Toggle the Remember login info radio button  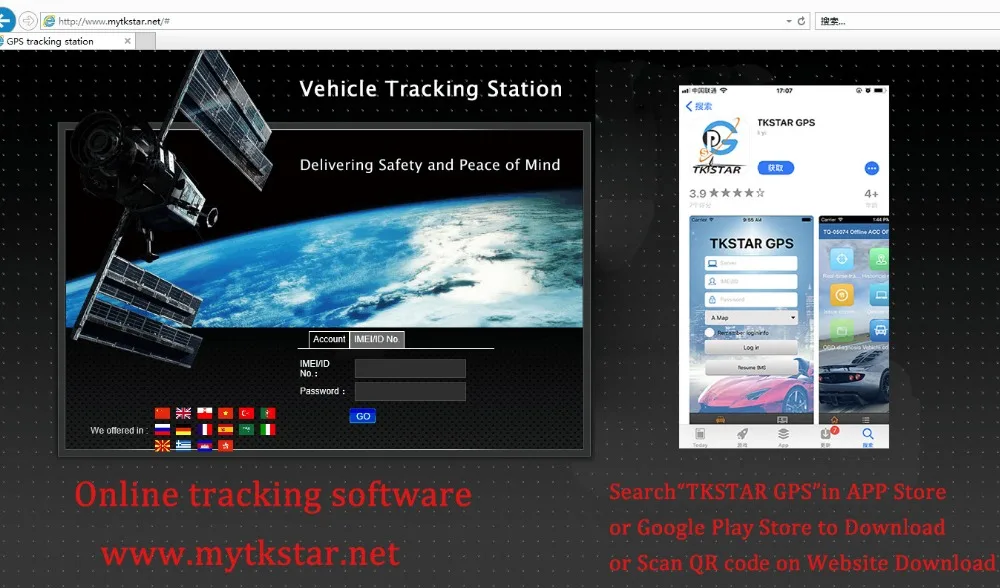(709, 332)
